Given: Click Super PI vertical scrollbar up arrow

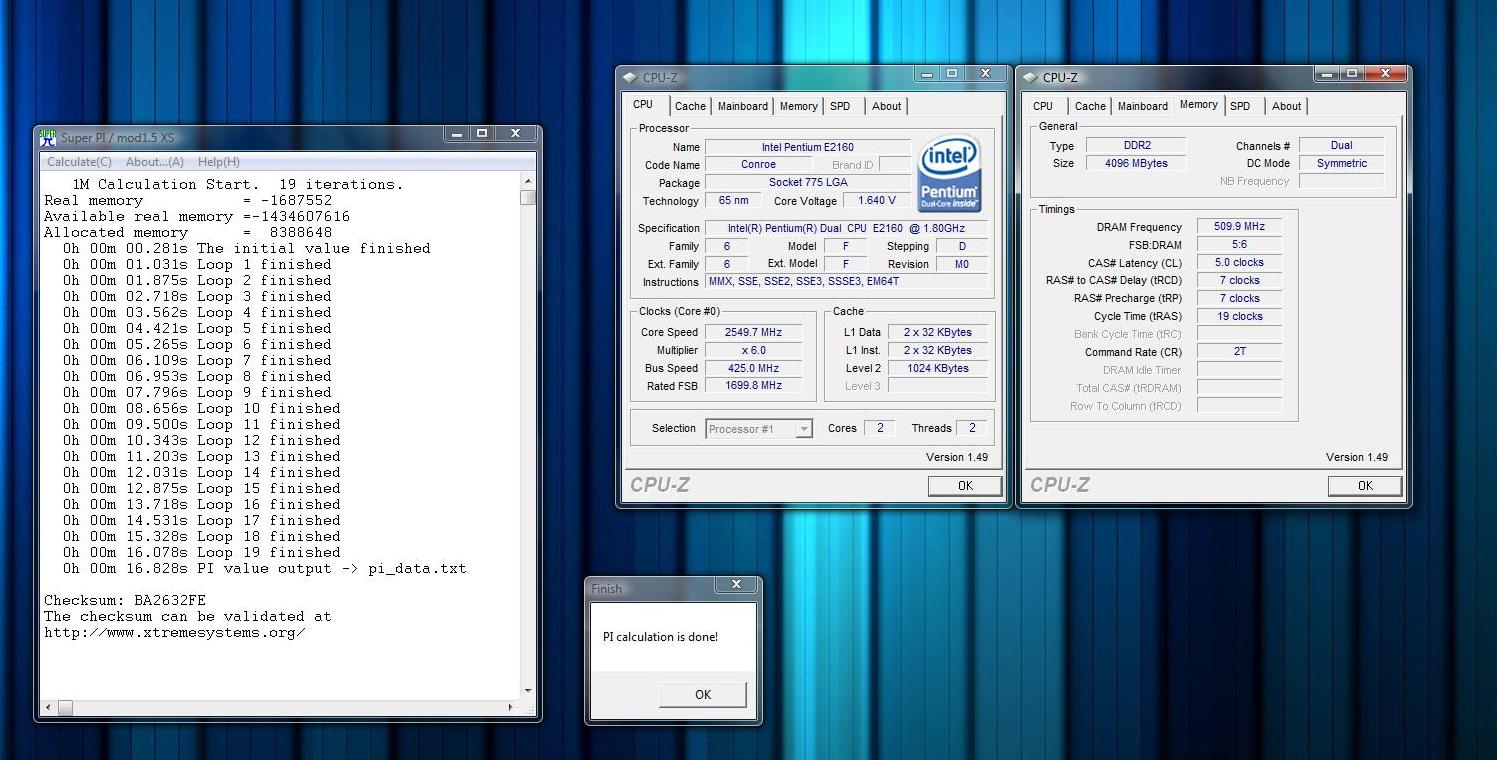Looking at the screenshot, I should coord(528,181).
